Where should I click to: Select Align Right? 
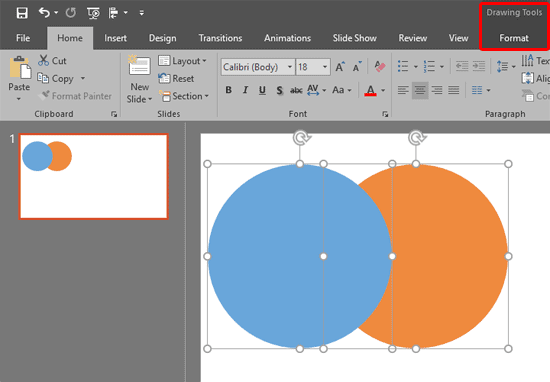437,91
